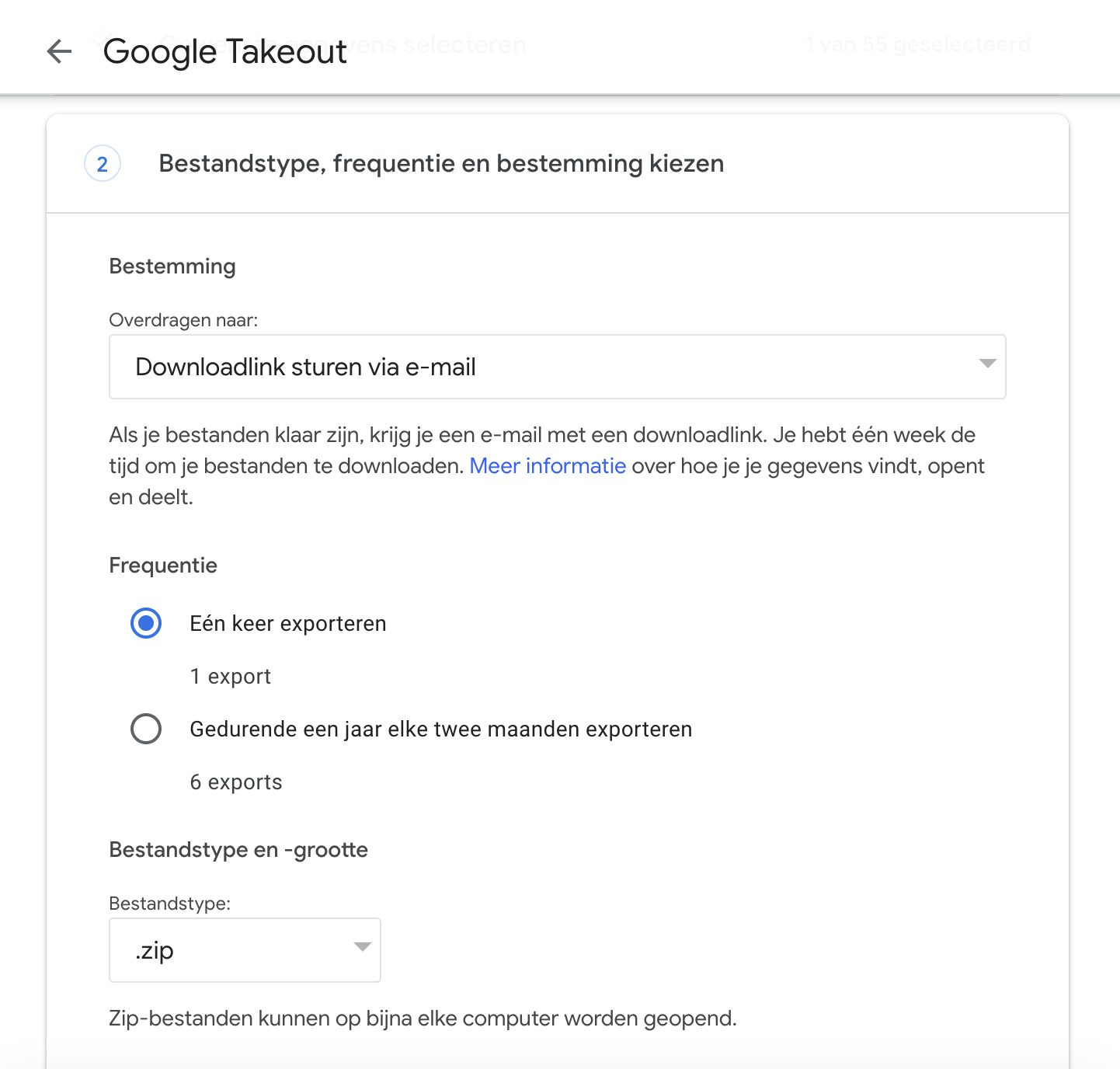Click the "1 export" description text

pos(231,677)
